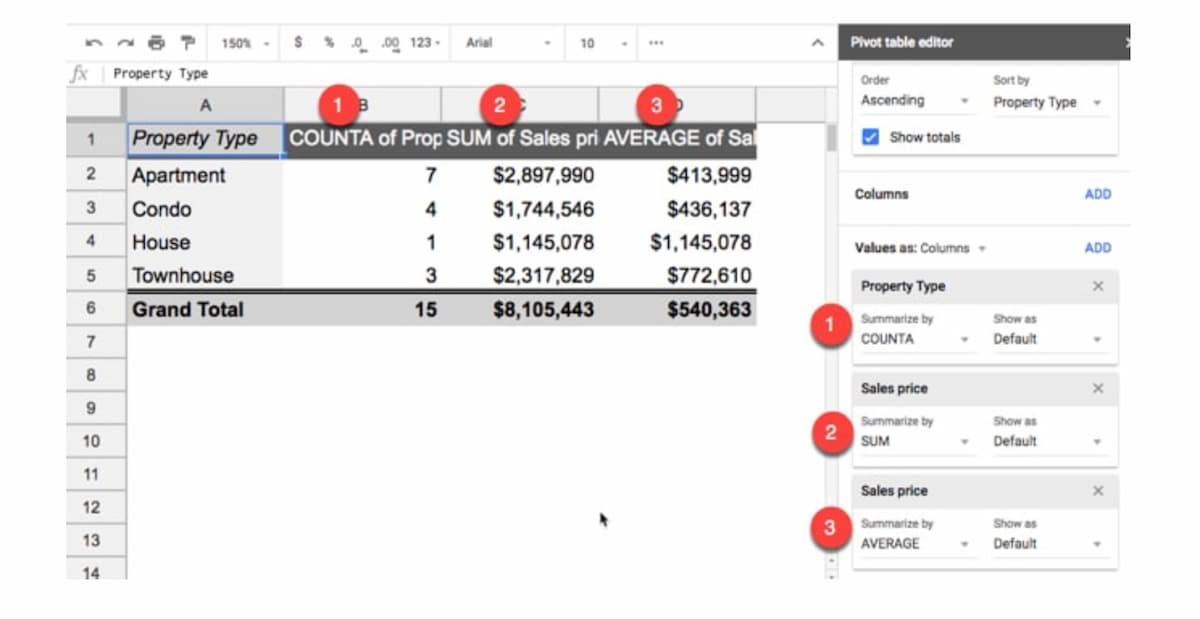
Task: Click the Print icon
Action: click(x=155, y=43)
